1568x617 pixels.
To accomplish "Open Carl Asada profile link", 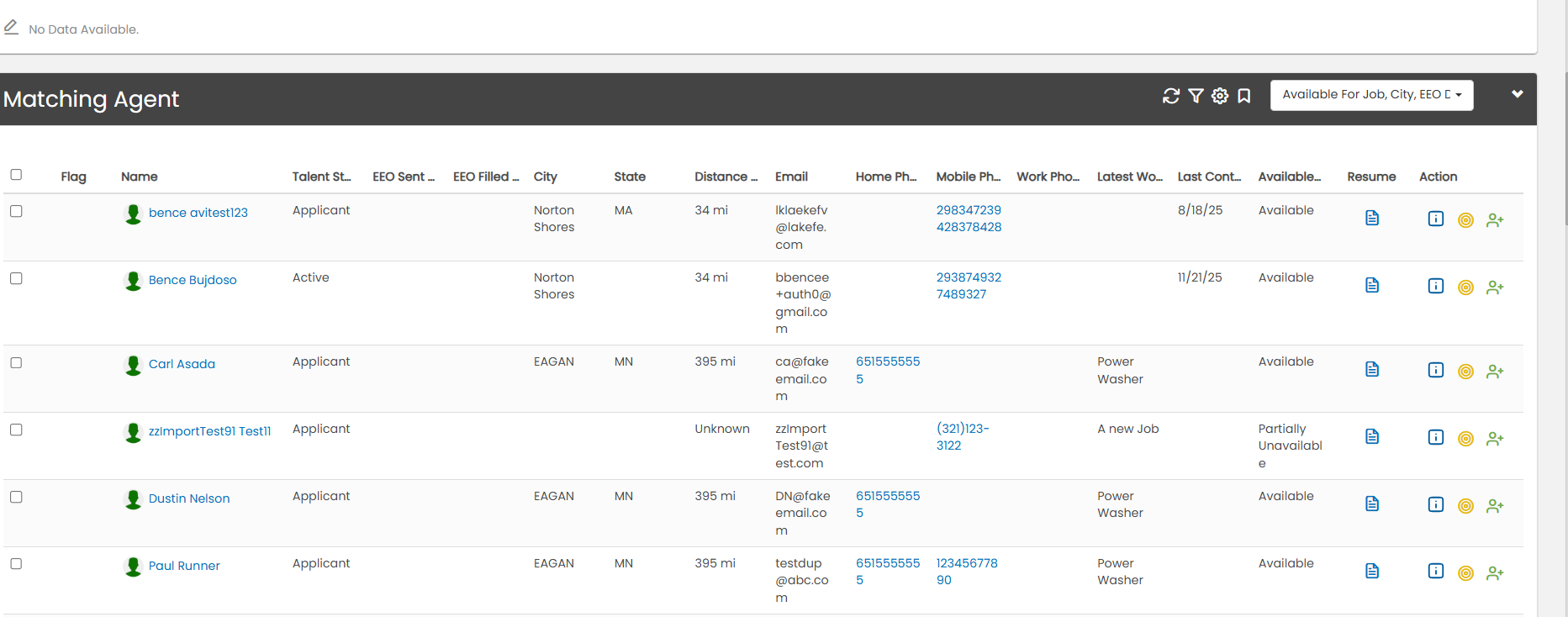I will pos(182,364).
